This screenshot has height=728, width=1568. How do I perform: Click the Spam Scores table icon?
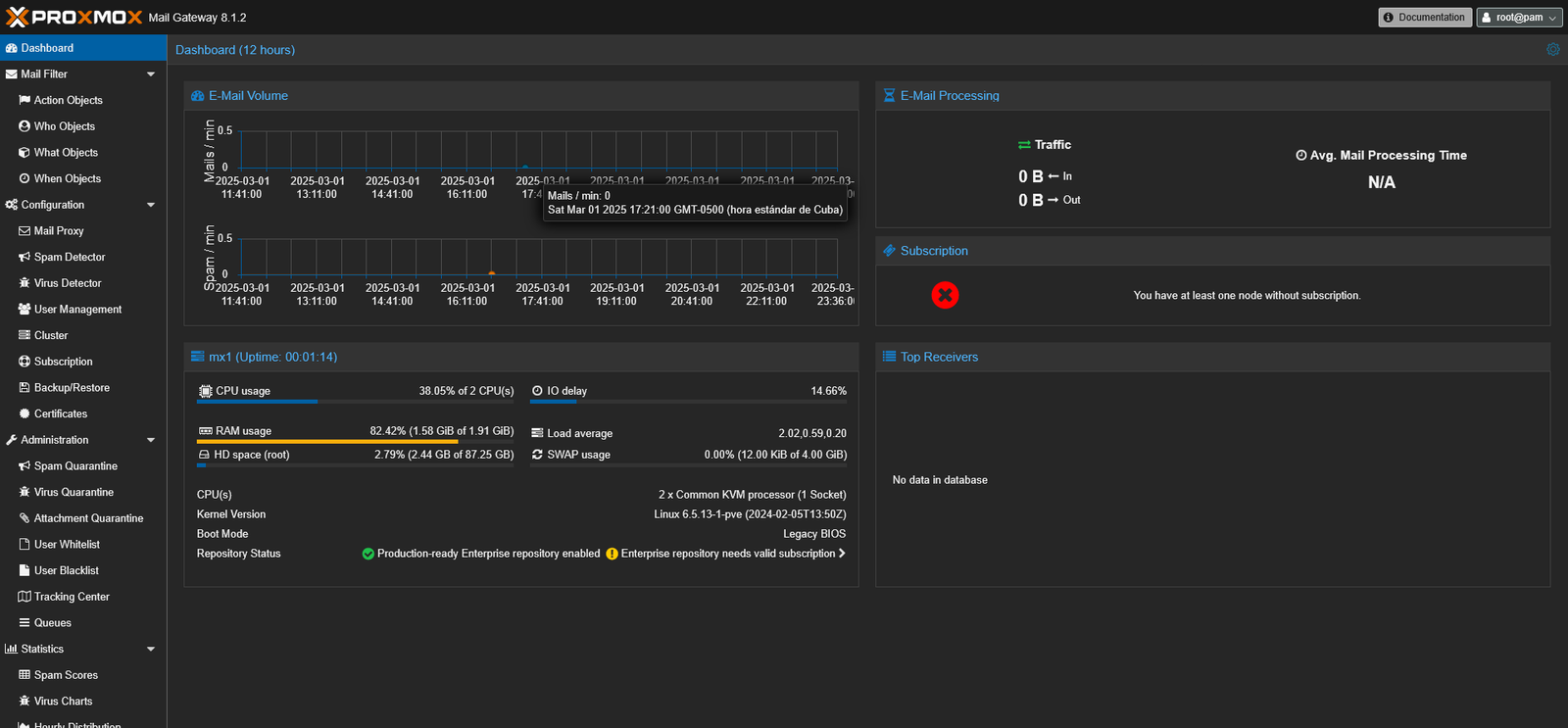coord(24,675)
